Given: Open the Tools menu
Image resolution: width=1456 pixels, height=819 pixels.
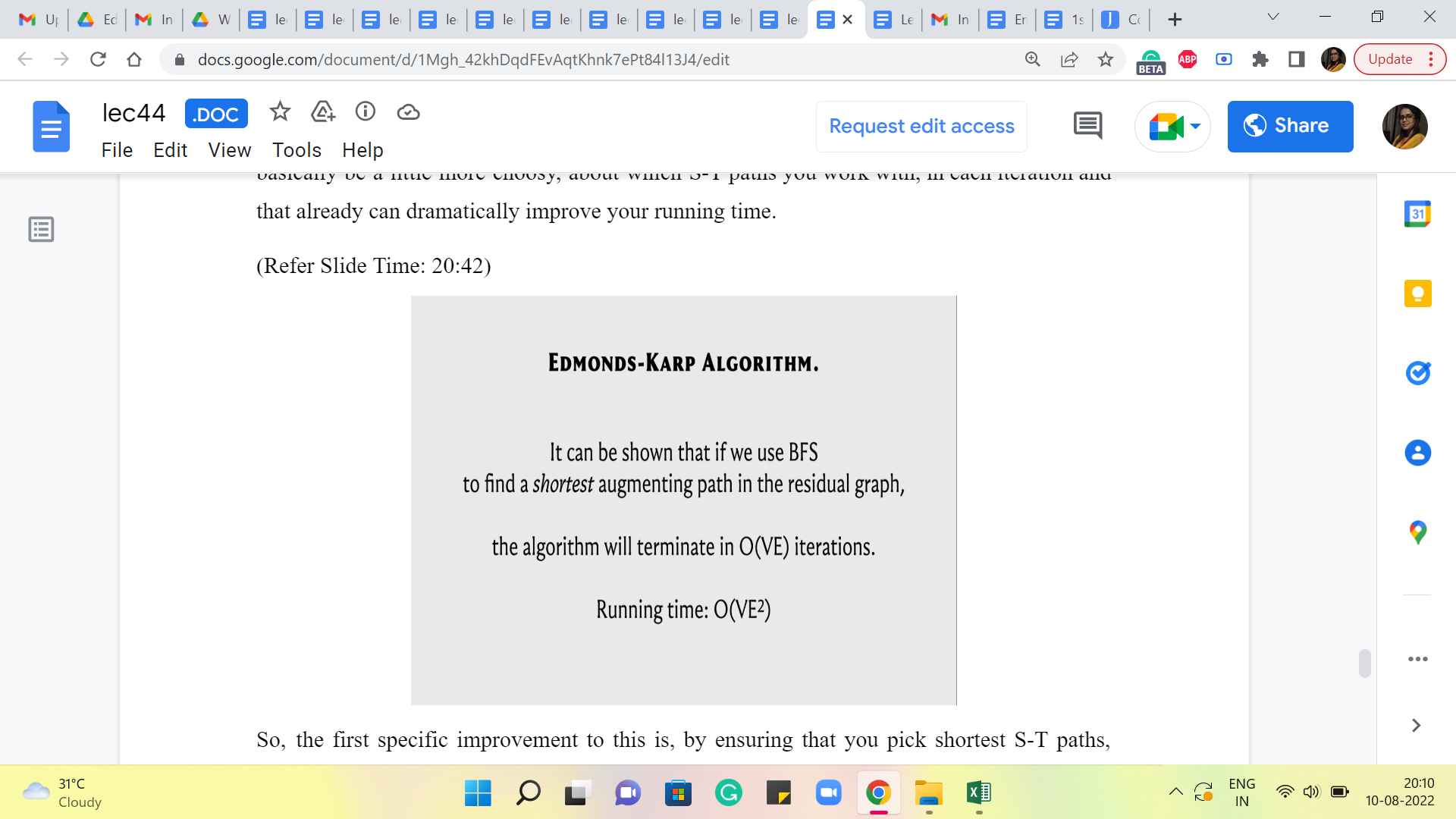Looking at the screenshot, I should coord(297,150).
